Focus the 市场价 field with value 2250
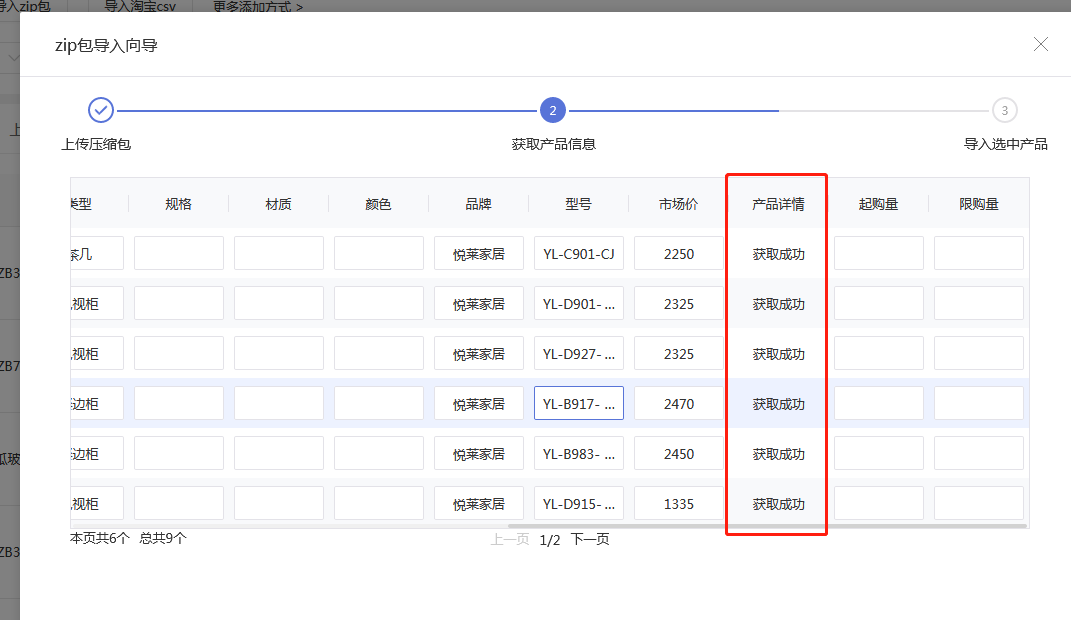Image resolution: width=1071 pixels, height=620 pixels. (x=678, y=254)
